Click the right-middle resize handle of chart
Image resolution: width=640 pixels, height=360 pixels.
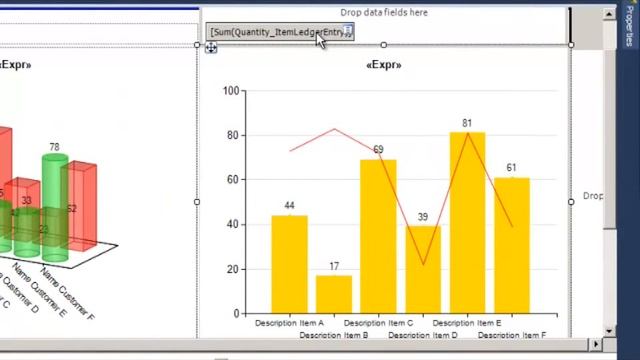[x=571, y=202]
